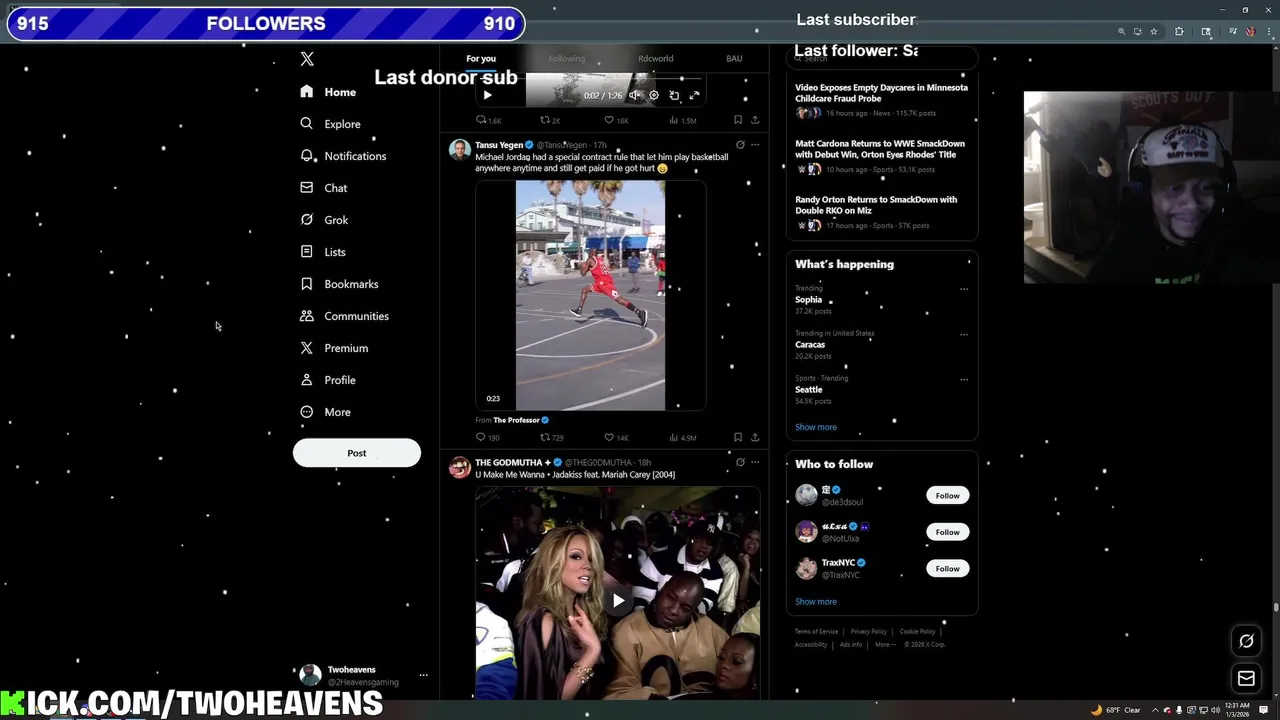This screenshot has width=1280, height=720.
Task: Open the Explore page
Action: [x=330, y=124]
